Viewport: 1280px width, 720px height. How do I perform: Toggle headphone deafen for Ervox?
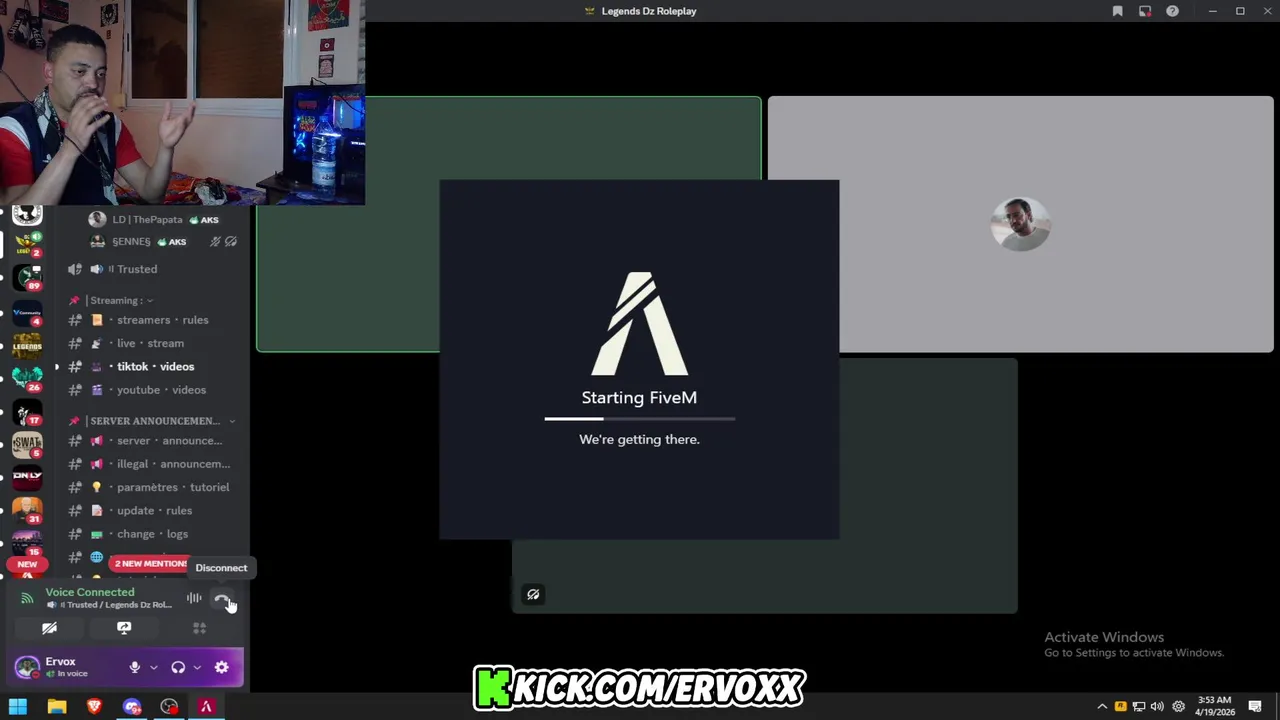coord(178,667)
